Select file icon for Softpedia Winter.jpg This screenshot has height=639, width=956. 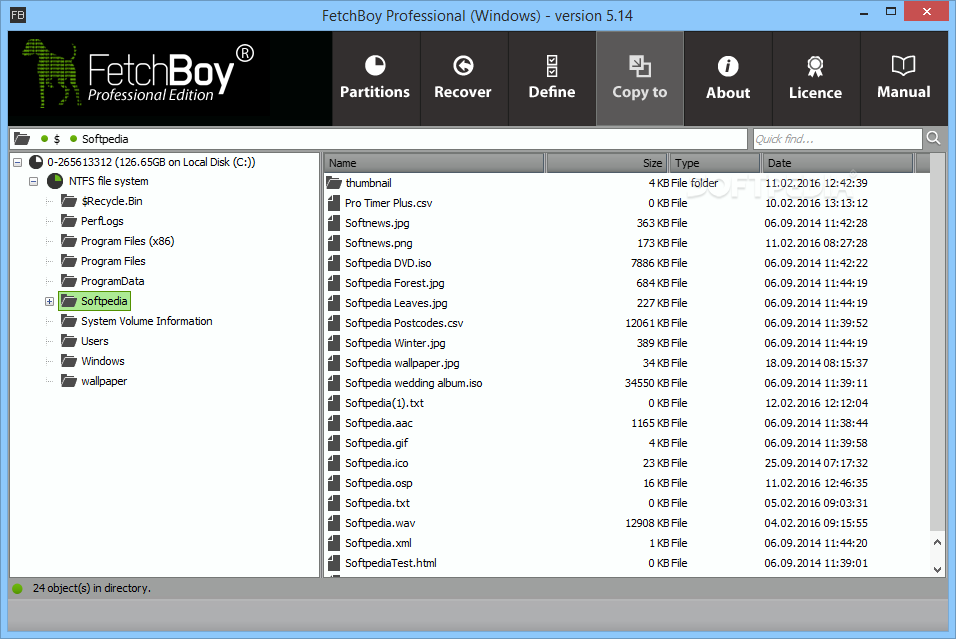(334, 343)
